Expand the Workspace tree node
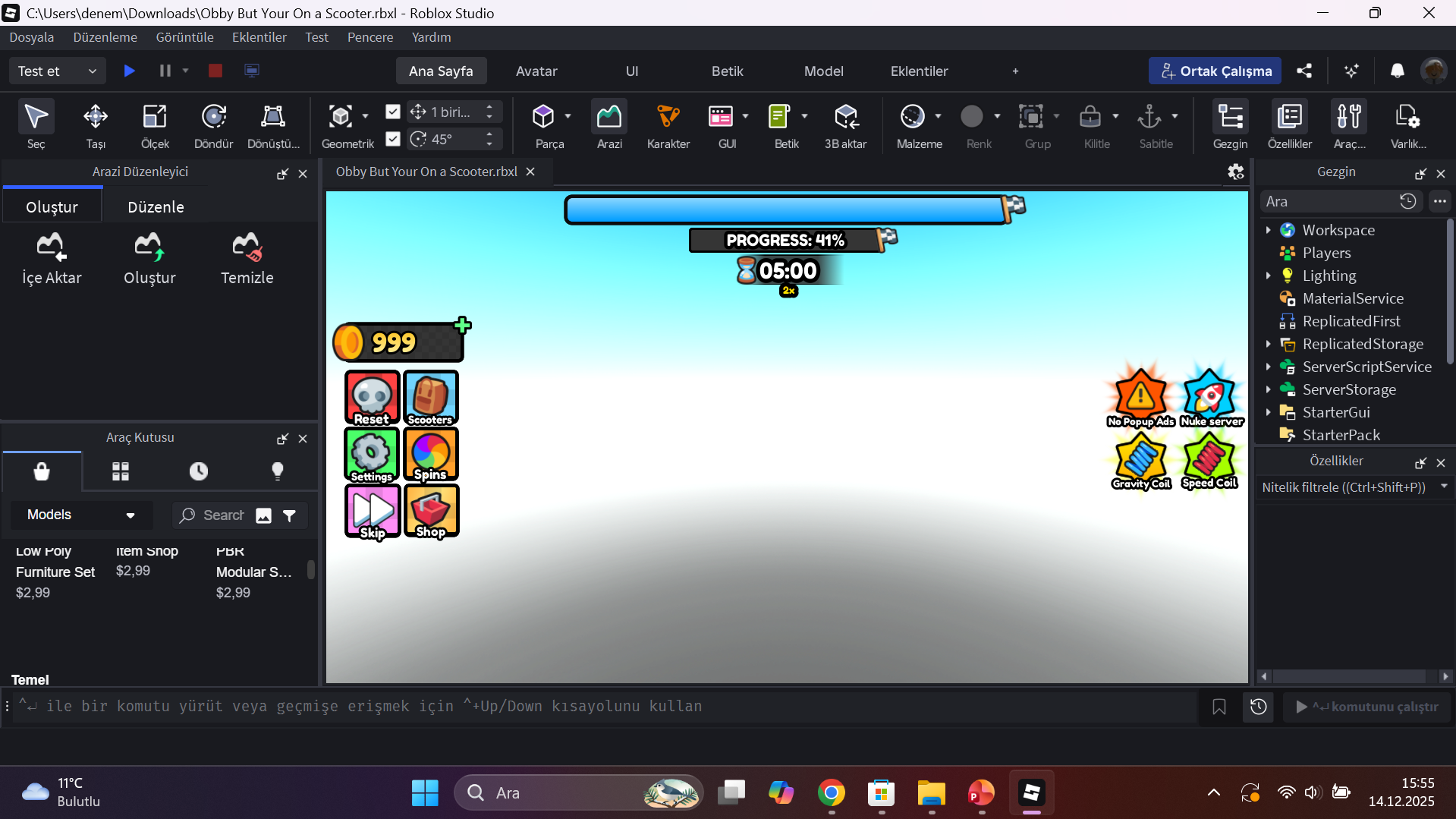The height and width of the screenshot is (819, 1456). pyautogui.click(x=1268, y=230)
